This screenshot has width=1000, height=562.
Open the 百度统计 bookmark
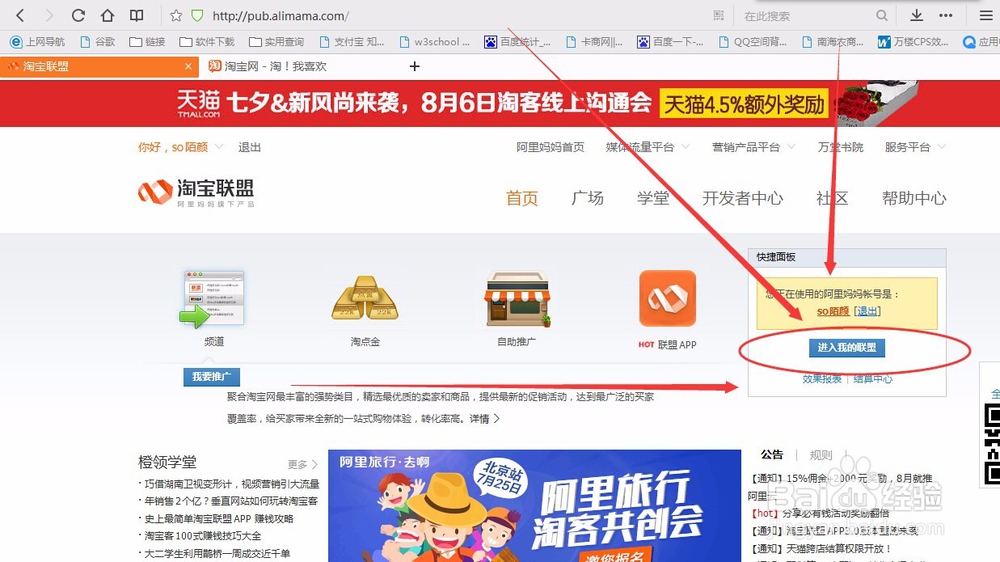tap(517, 42)
